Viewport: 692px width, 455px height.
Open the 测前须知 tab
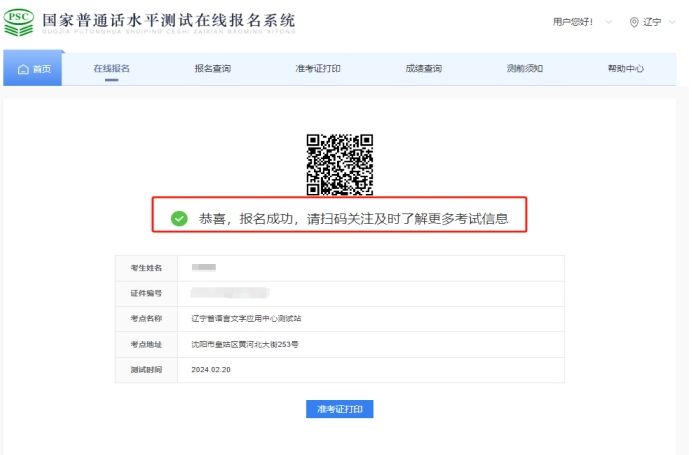(x=524, y=68)
